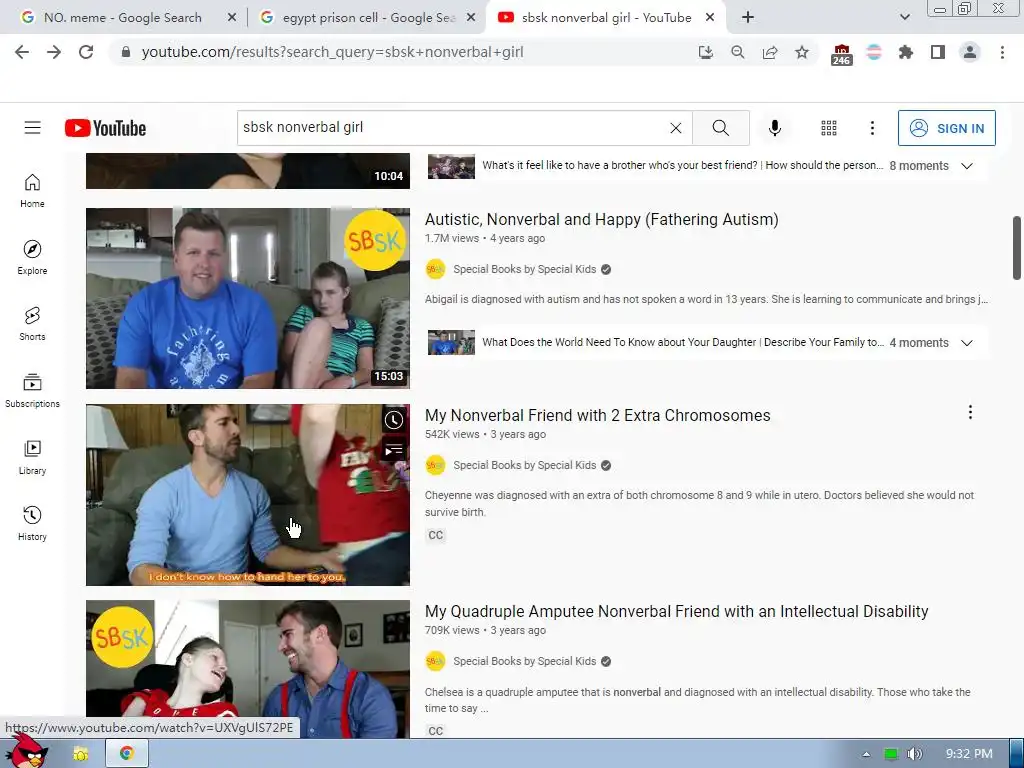Clear the search box with the X icon

click(676, 128)
